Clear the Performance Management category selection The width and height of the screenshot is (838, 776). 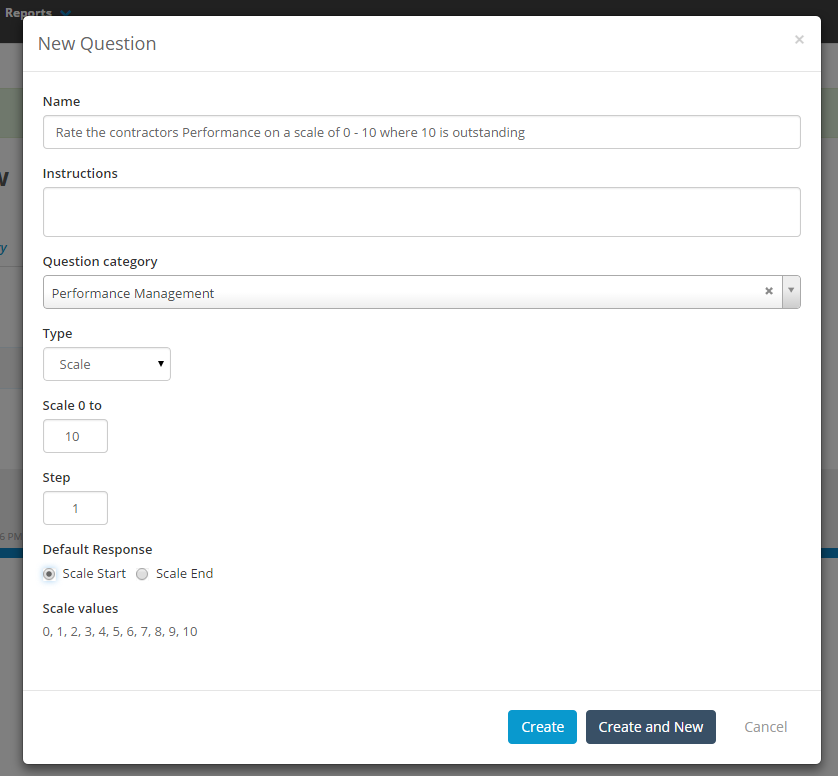click(769, 291)
